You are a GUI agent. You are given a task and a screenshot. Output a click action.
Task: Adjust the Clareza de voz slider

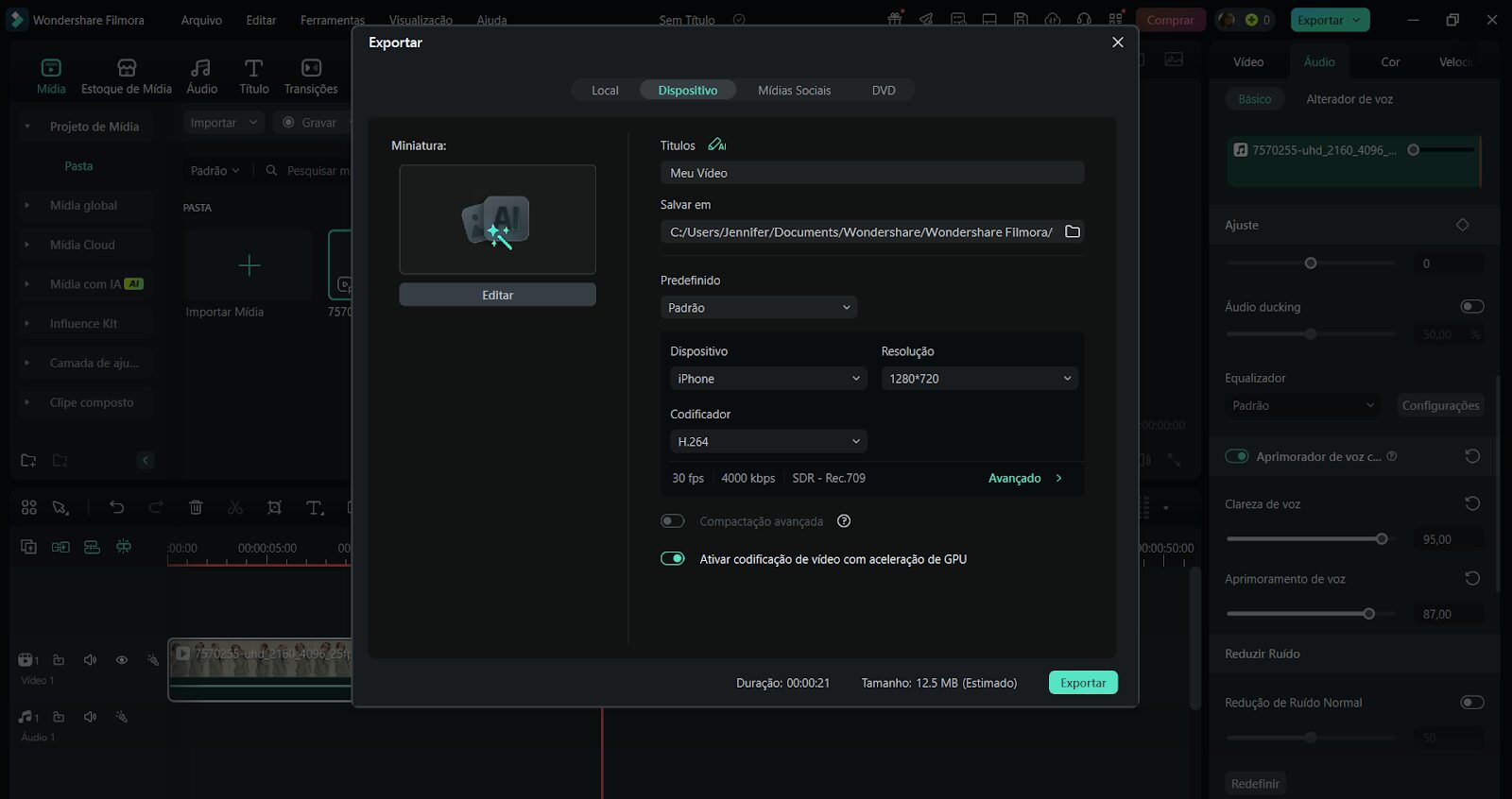coord(1382,539)
